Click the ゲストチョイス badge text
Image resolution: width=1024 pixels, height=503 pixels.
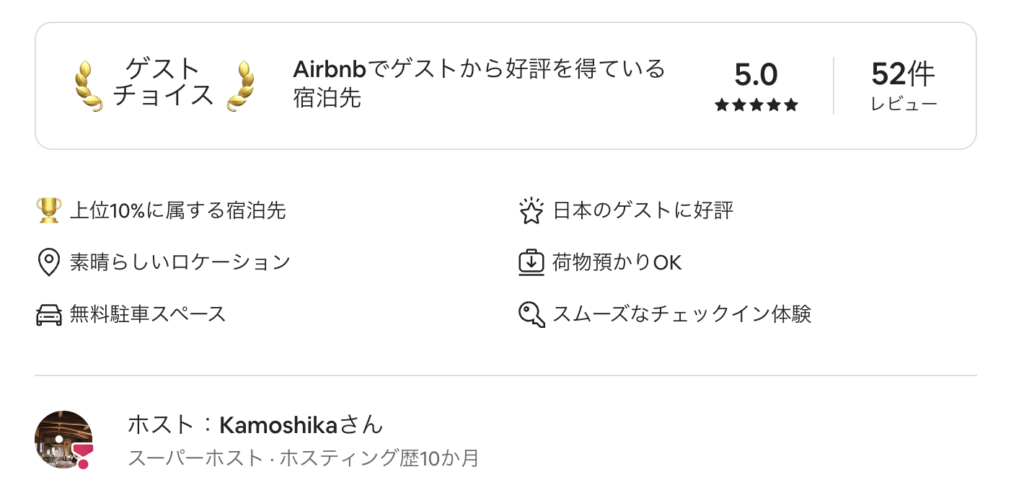(x=164, y=83)
